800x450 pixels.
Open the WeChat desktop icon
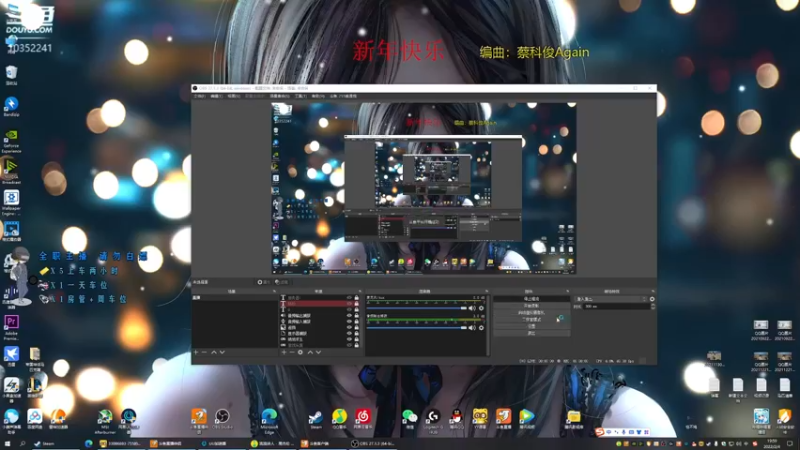coord(409,419)
